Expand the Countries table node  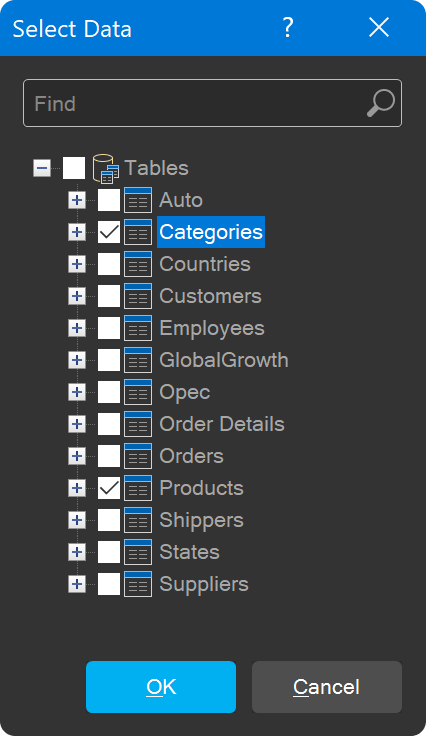[x=77, y=264]
